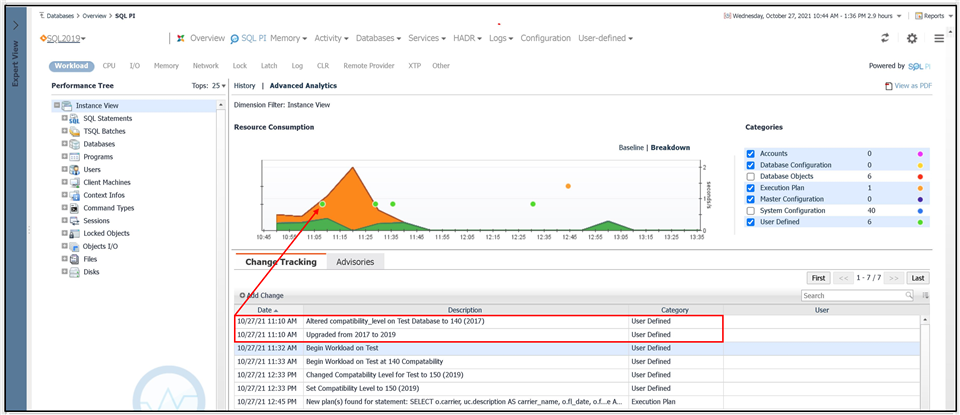Click the Locked Objects tree icon

pyautogui.click(x=74, y=234)
